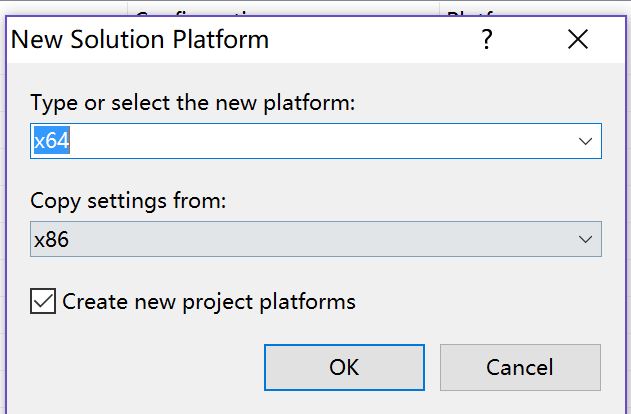Click empty space inside the new platform field
Image resolution: width=631 pixels, height=414 pixels.
pos(300,142)
